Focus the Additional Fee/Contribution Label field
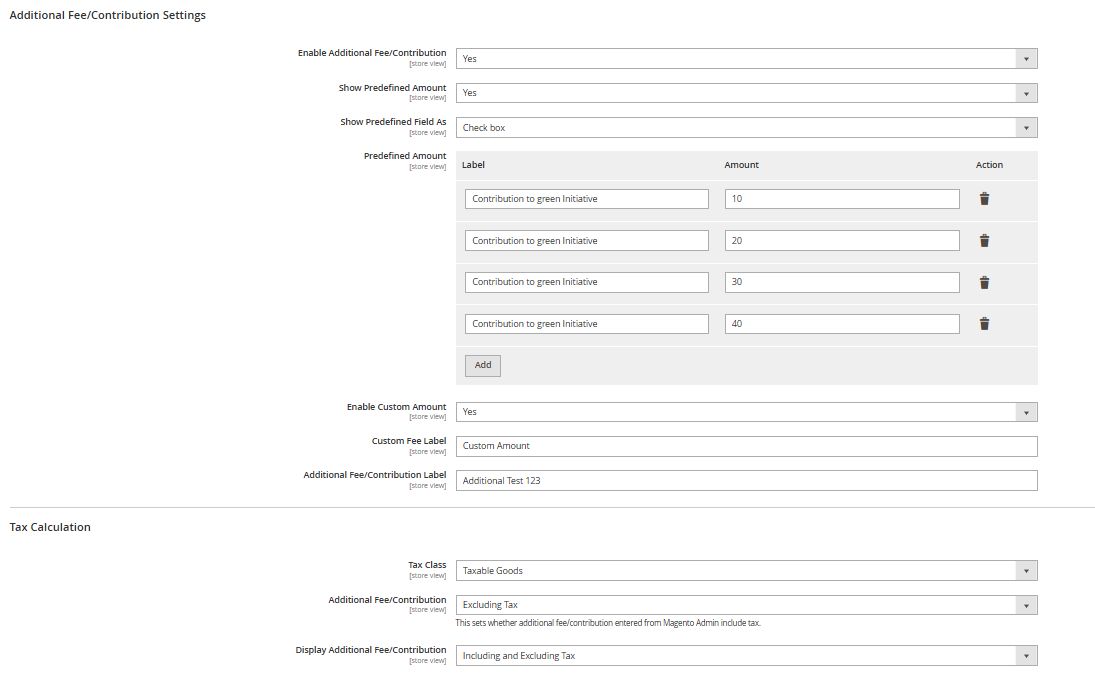1095x685 pixels. 746,481
